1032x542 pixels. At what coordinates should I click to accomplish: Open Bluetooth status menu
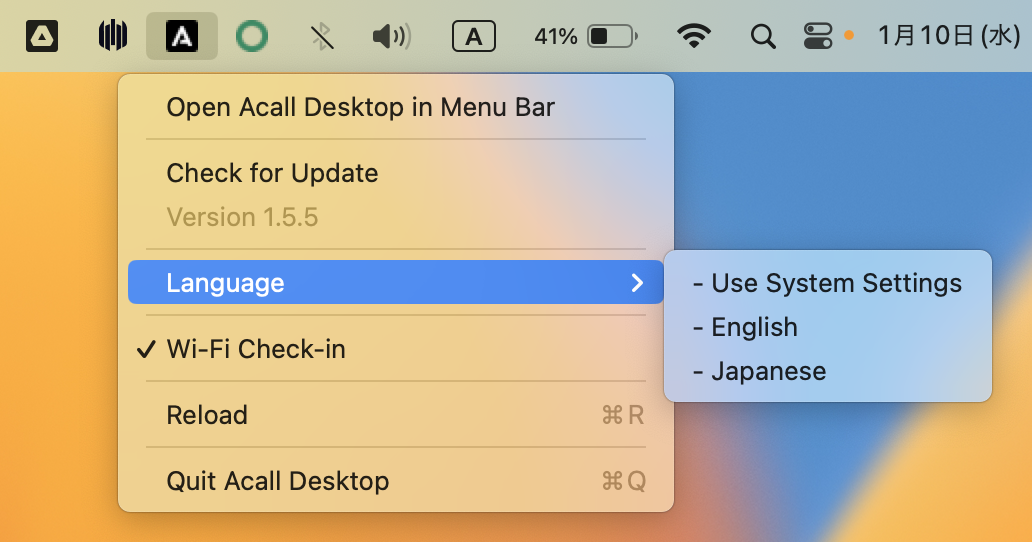coord(322,36)
